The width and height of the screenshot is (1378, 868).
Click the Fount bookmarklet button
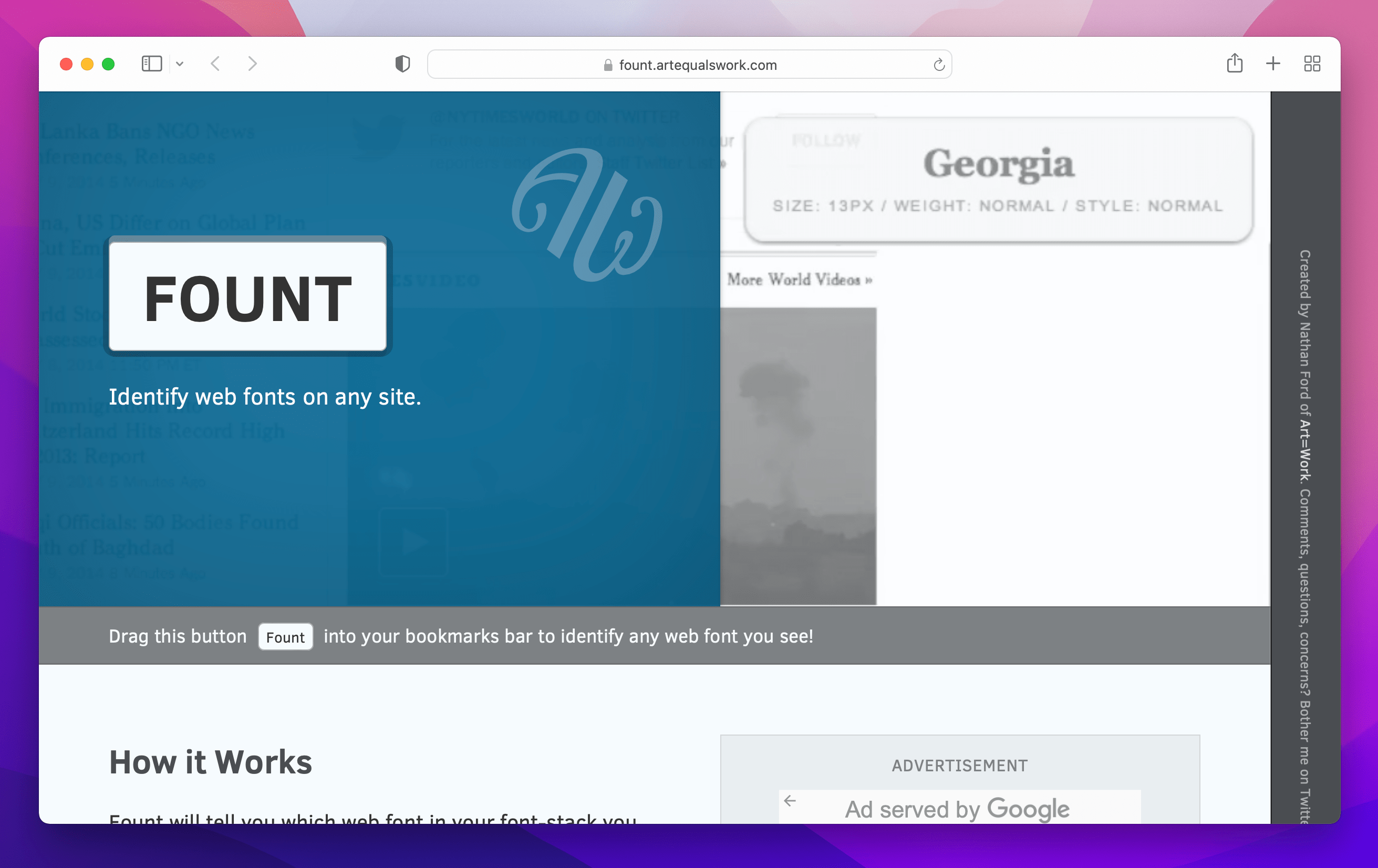[x=285, y=637]
